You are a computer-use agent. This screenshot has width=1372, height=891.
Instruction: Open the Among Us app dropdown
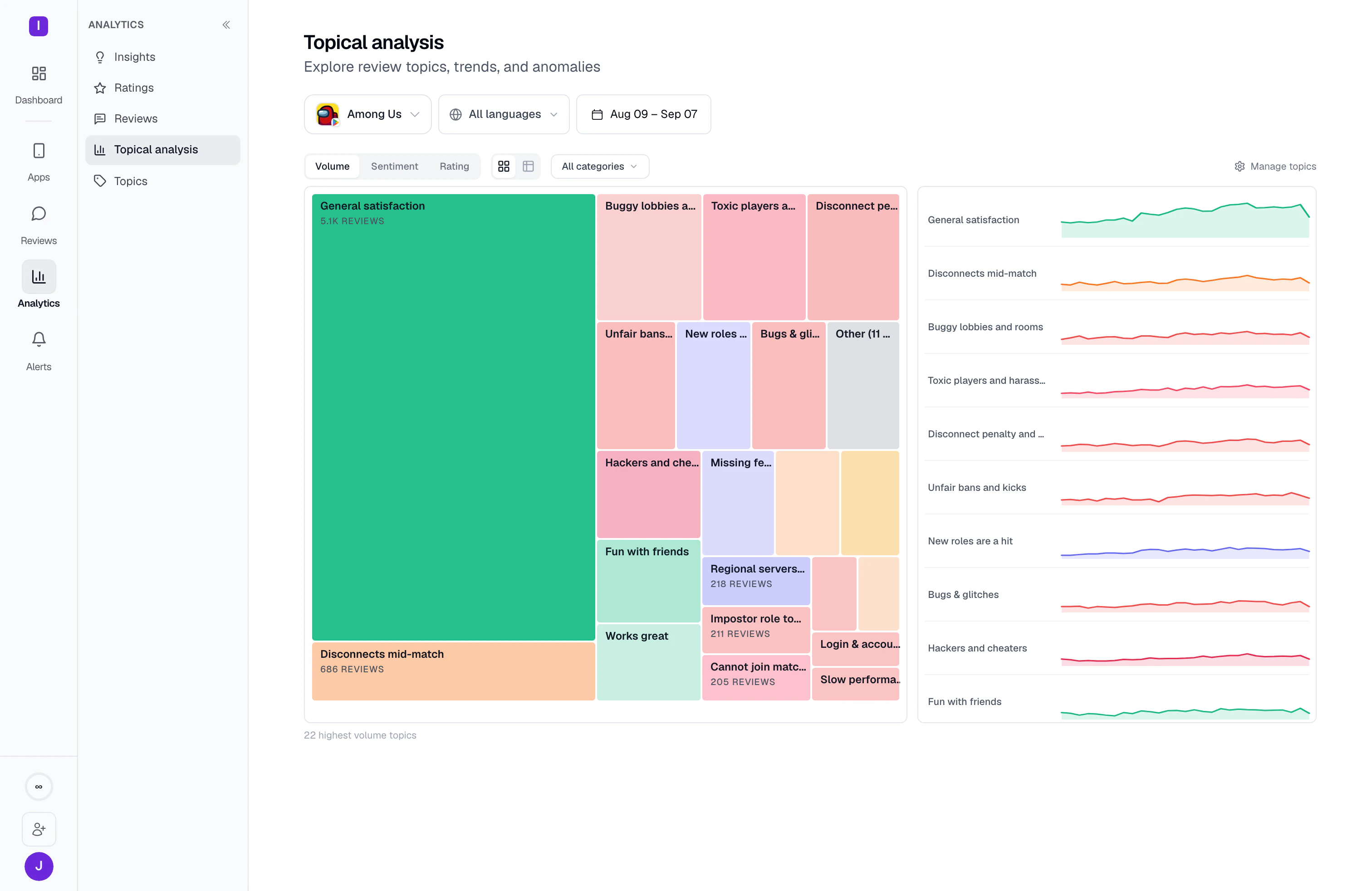368,115
